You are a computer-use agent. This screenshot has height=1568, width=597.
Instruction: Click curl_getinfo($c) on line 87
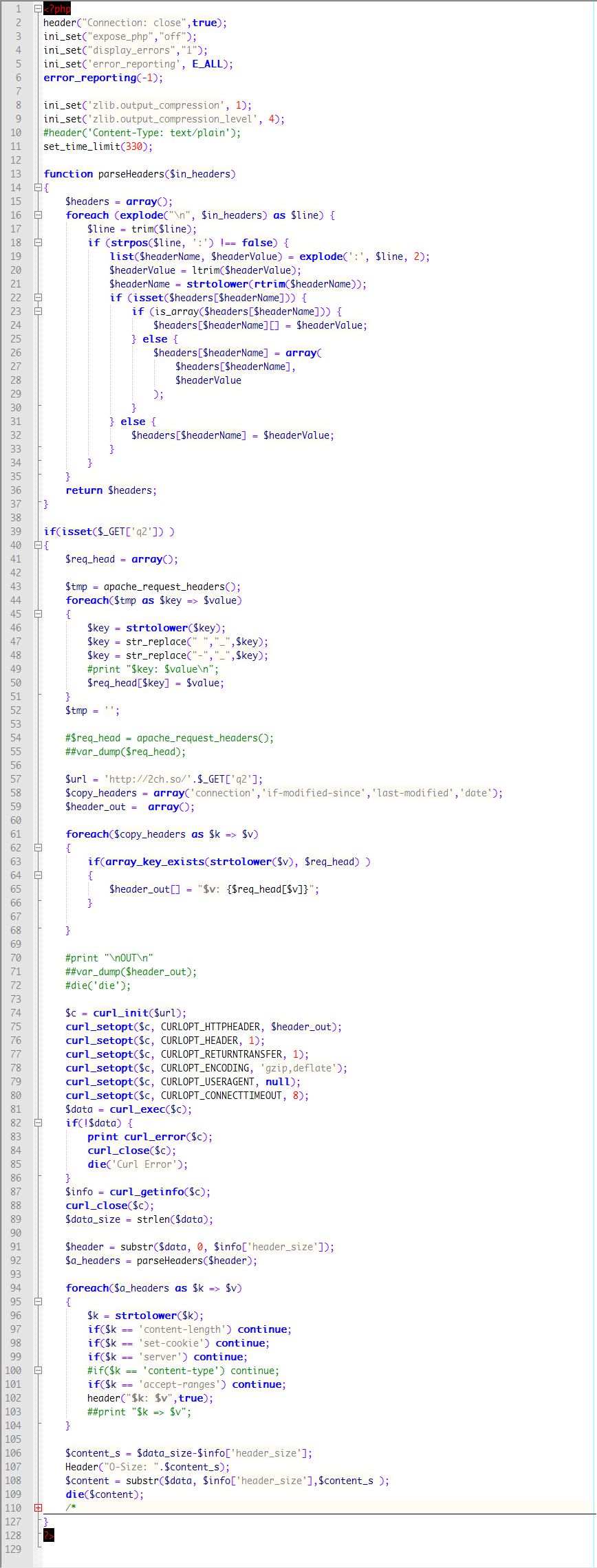[x=160, y=1192]
